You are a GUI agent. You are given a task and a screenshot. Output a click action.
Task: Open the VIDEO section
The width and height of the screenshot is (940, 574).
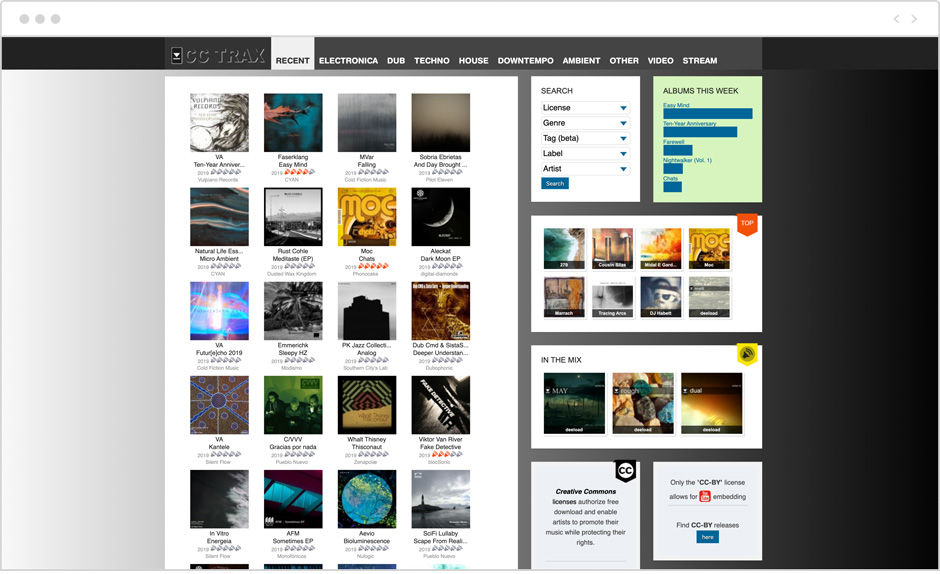click(x=661, y=61)
